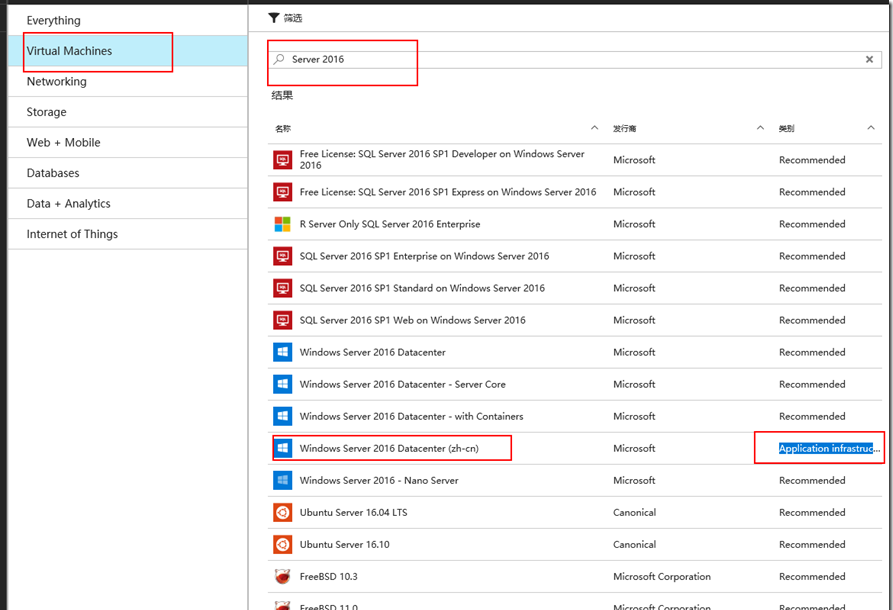The height and width of the screenshot is (610, 893).
Task: Click Recommended in the Datacenter - Server Core row
Action: (812, 384)
